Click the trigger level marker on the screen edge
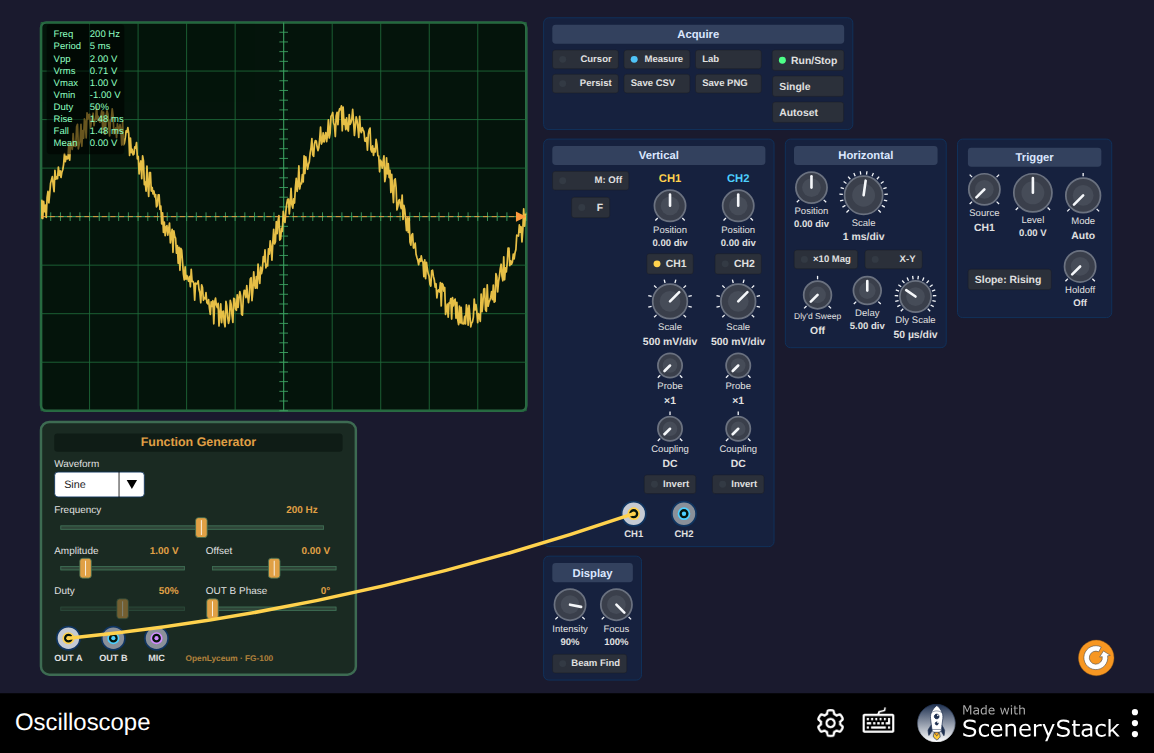The width and height of the screenshot is (1154, 753). pyautogui.click(x=521, y=216)
